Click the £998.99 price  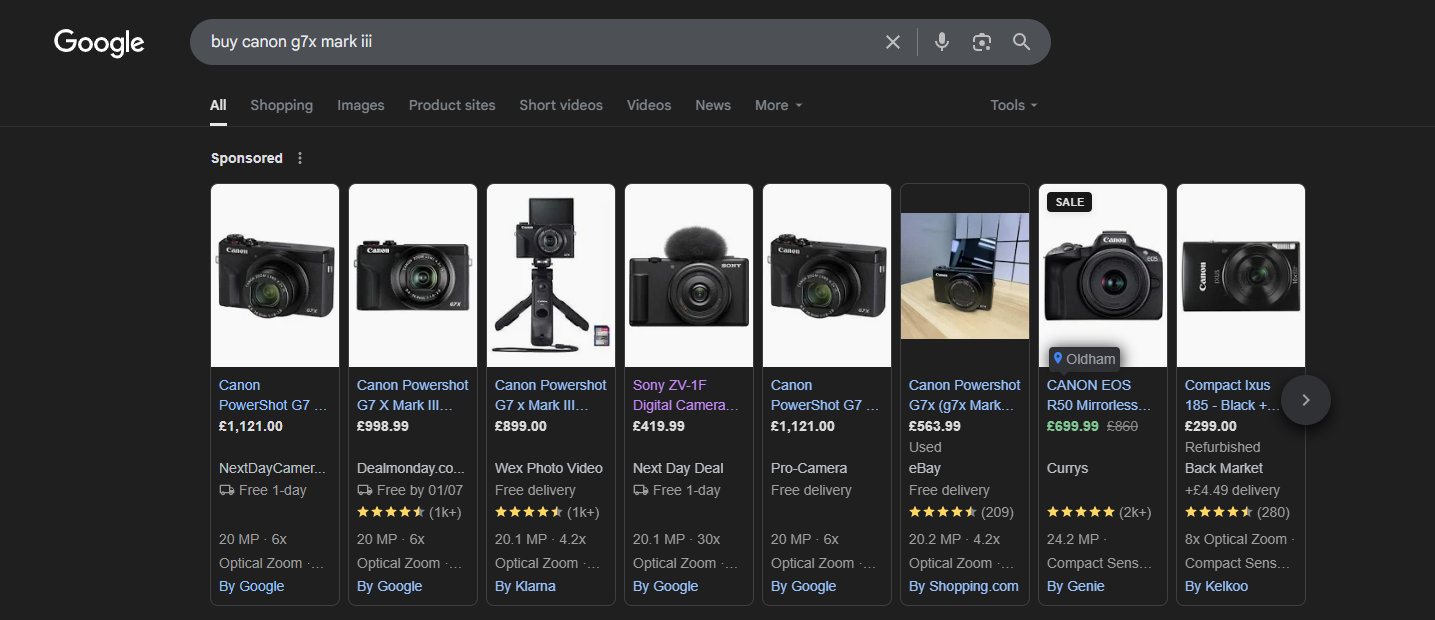point(383,426)
